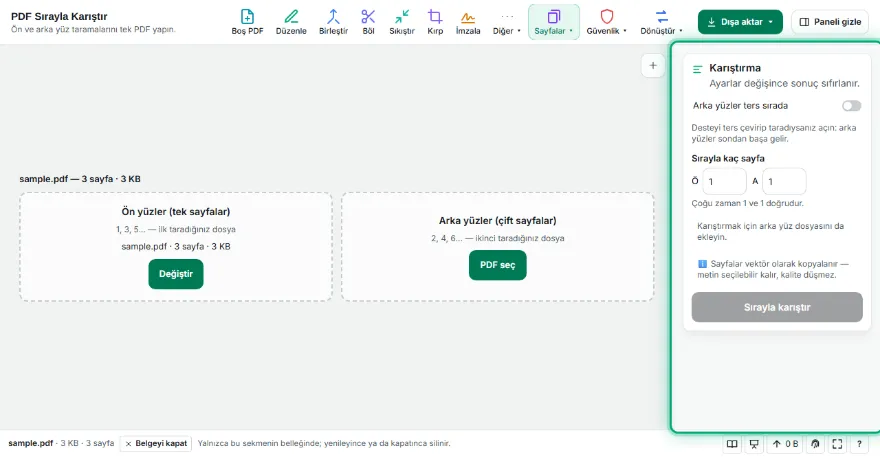Click the 'Karıştırmak için arka yüz dosyasını' message
880x457 pixels.
[x=771, y=231]
